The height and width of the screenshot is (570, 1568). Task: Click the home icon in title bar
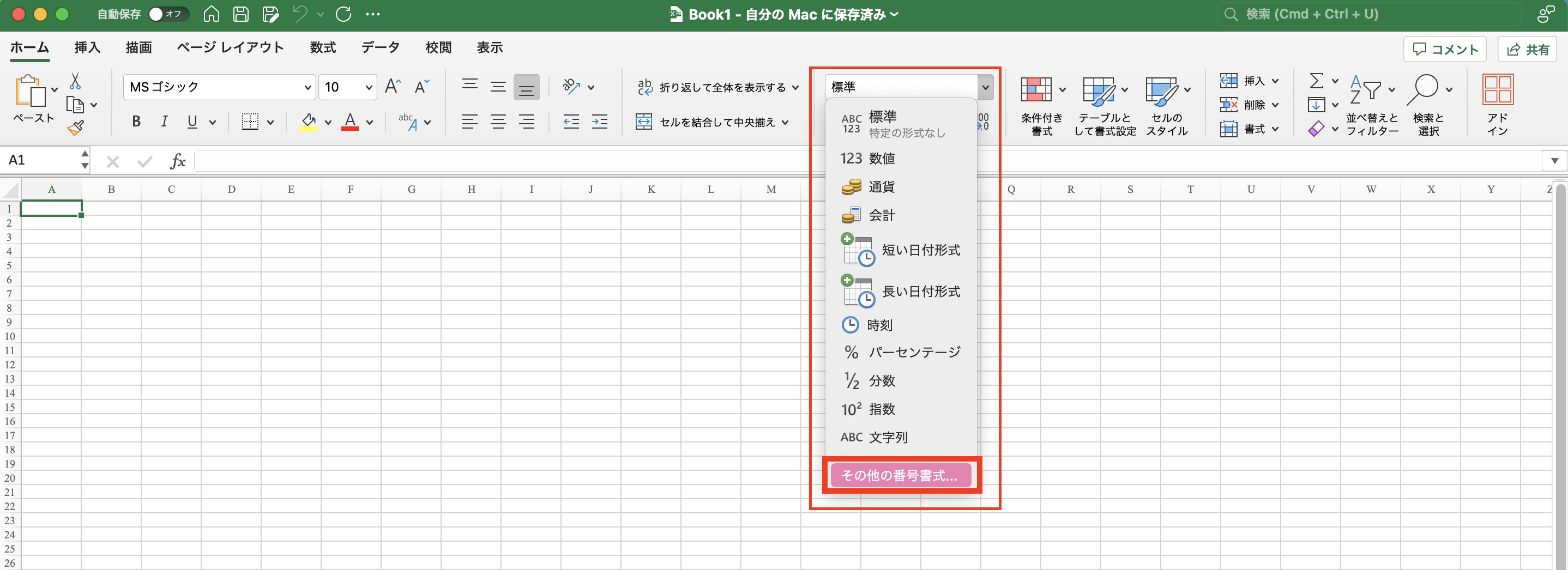coord(211,14)
